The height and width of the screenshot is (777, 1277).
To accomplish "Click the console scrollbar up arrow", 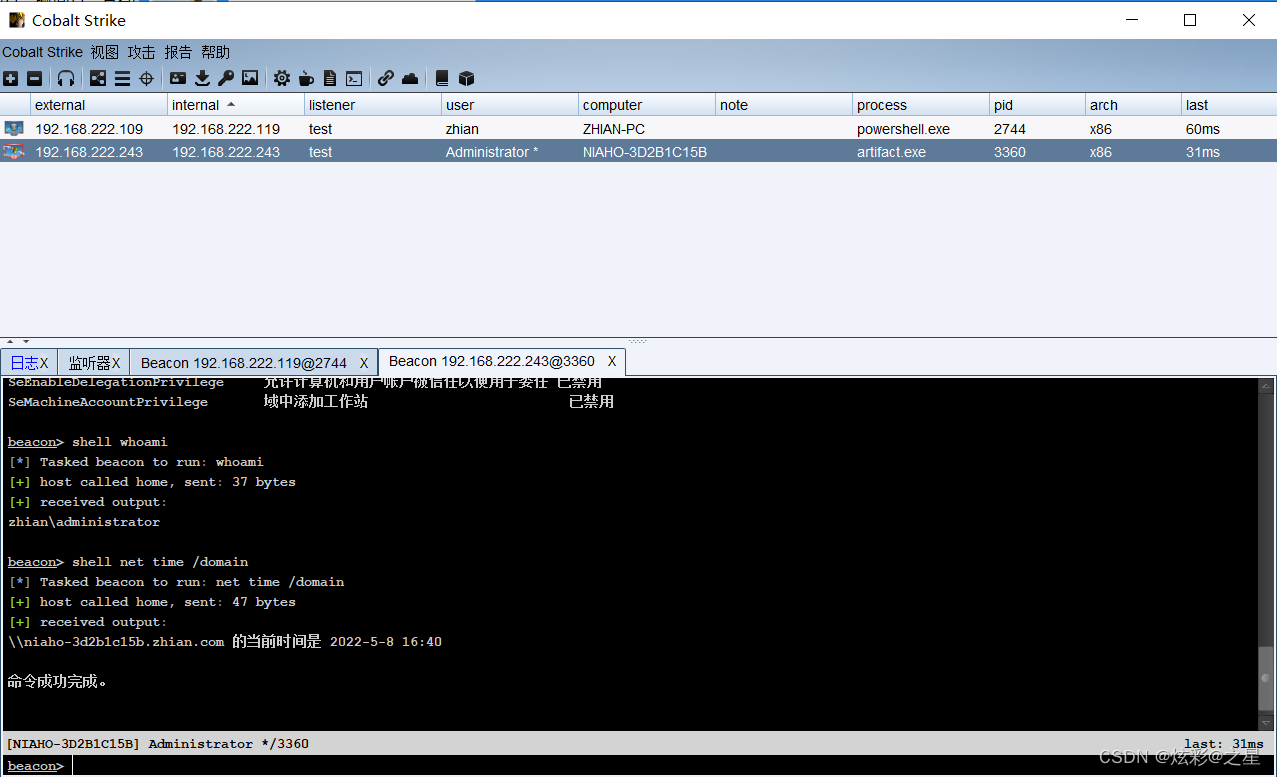I will pos(1266,386).
